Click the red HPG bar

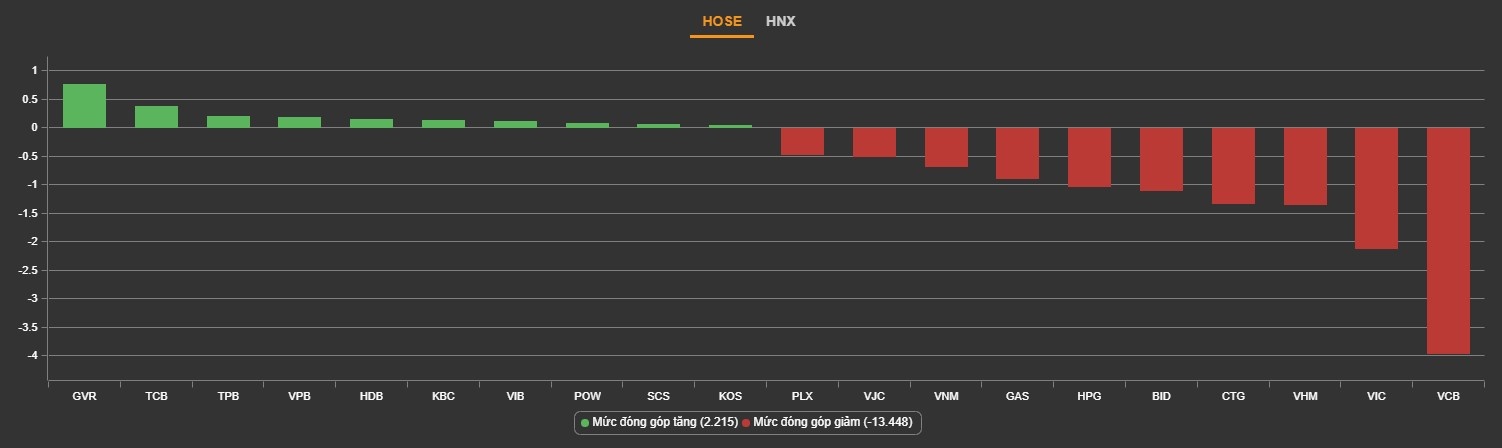pyautogui.click(x=1089, y=157)
